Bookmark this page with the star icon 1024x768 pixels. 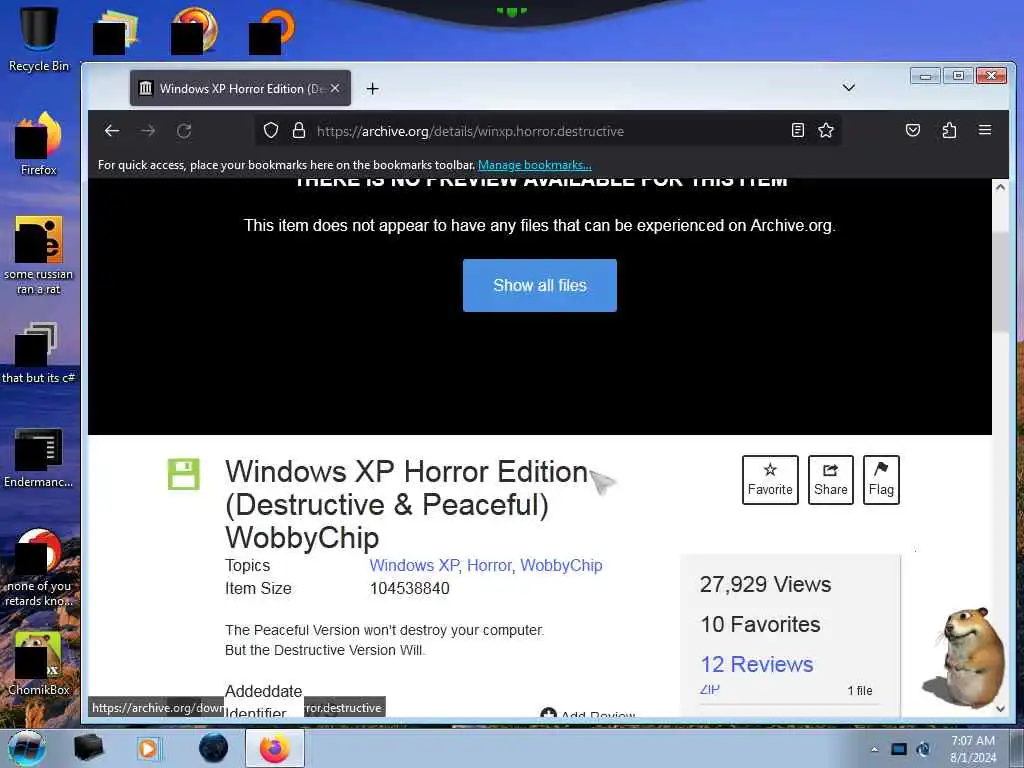pyautogui.click(x=825, y=131)
